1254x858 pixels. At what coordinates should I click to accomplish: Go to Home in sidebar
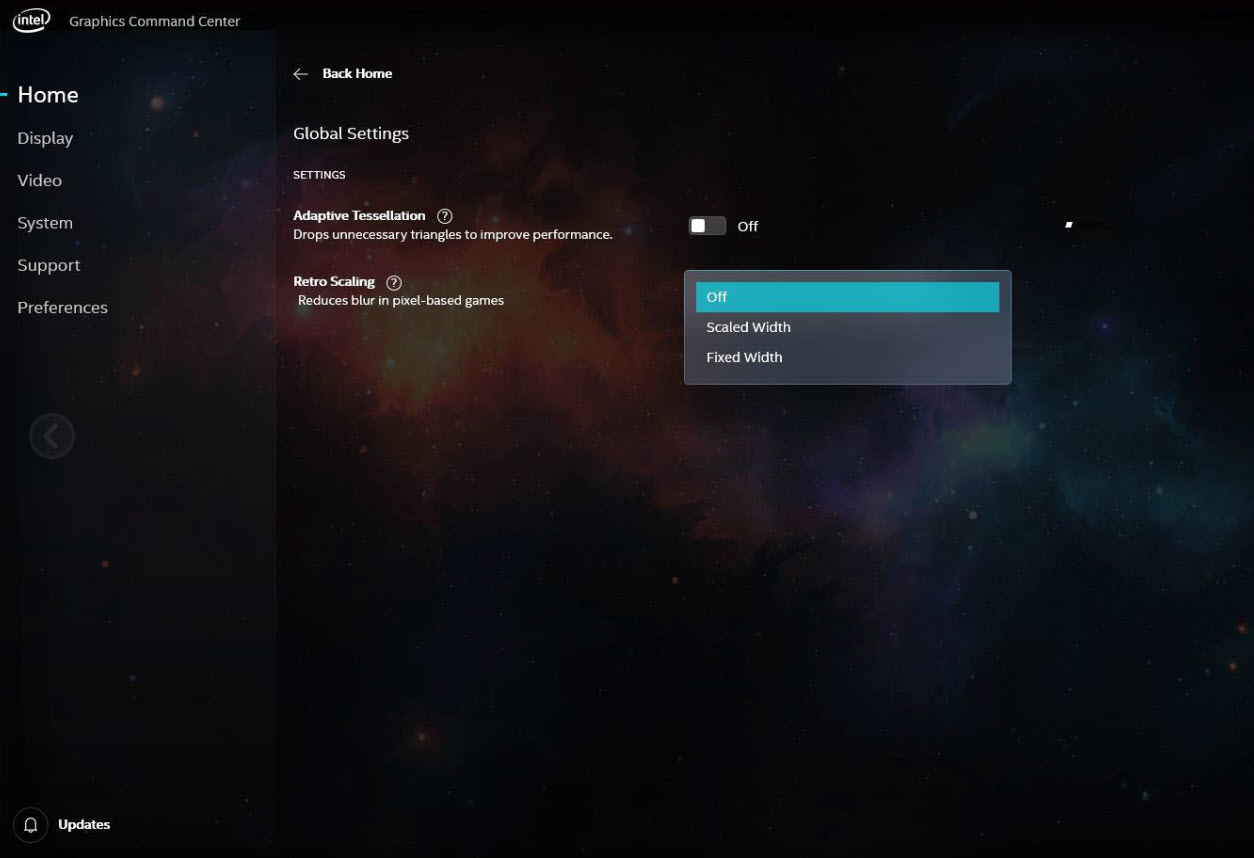(x=48, y=95)
